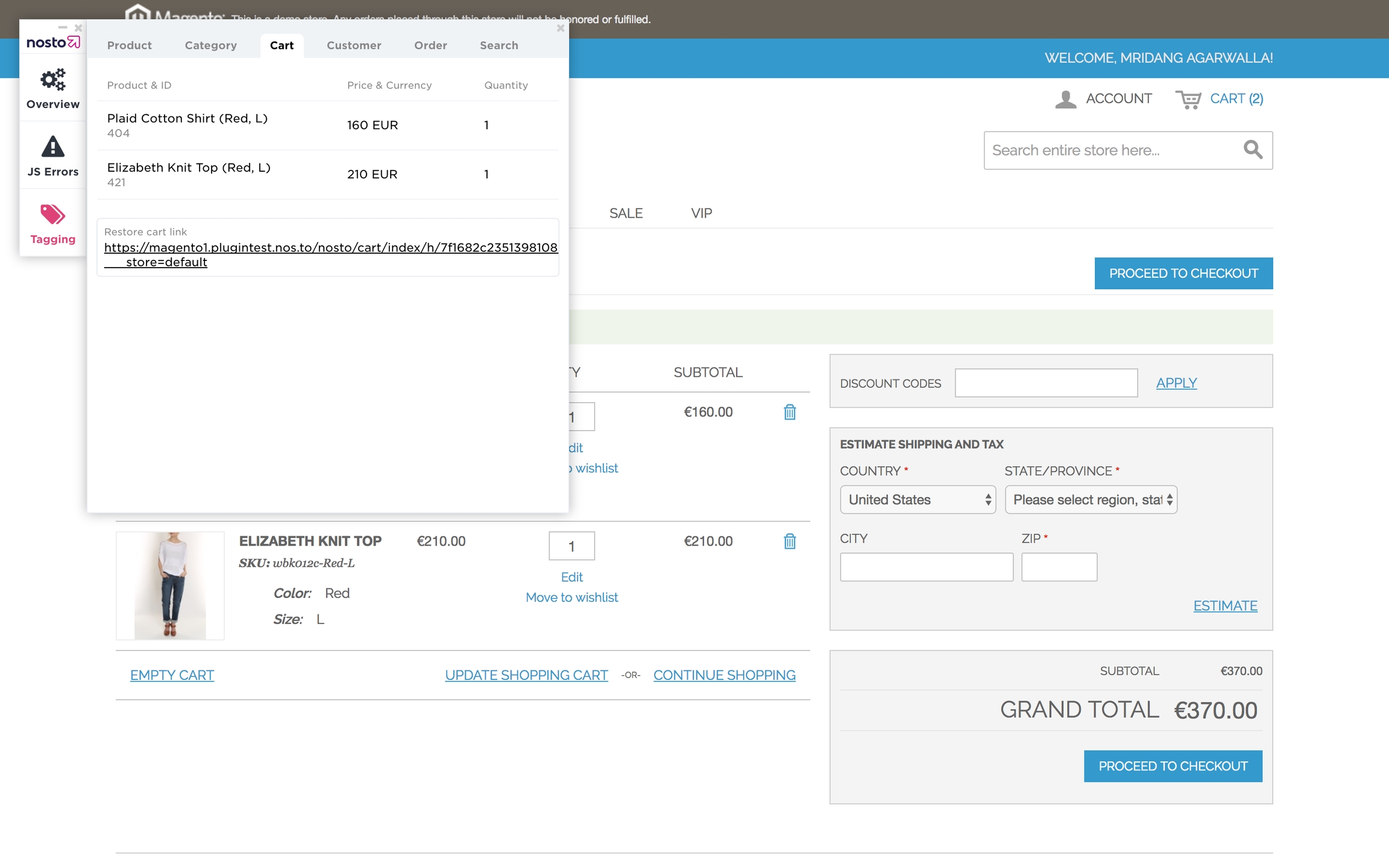Click the Account person icon
Screen dimensions: 1389x868
(1065, 99)
